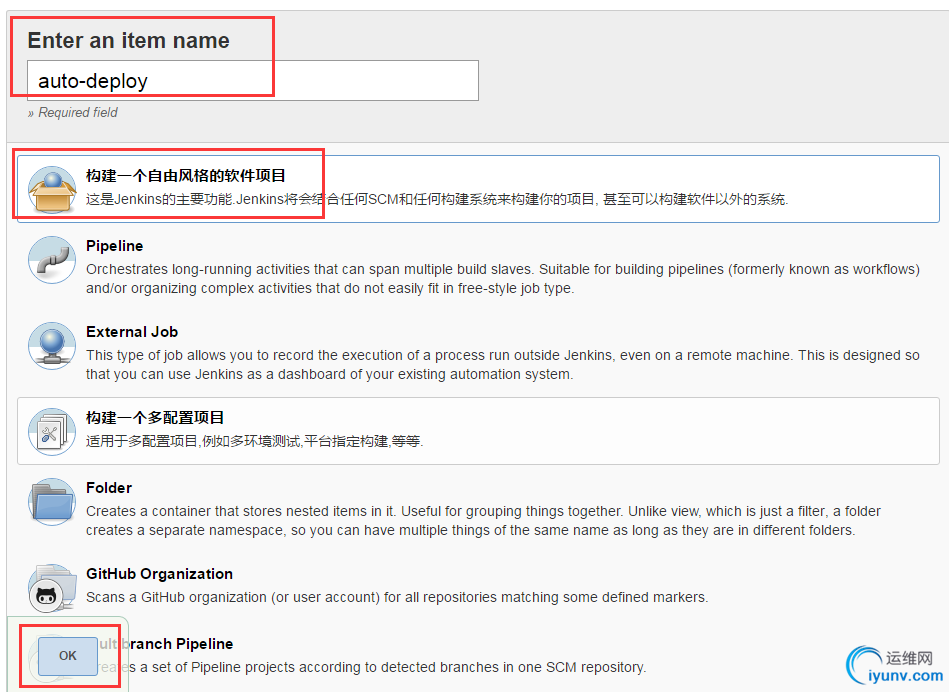Choose the GitHub Organization title
The image size is (949, 692).
pyautogui.click(x=159, y=574)
